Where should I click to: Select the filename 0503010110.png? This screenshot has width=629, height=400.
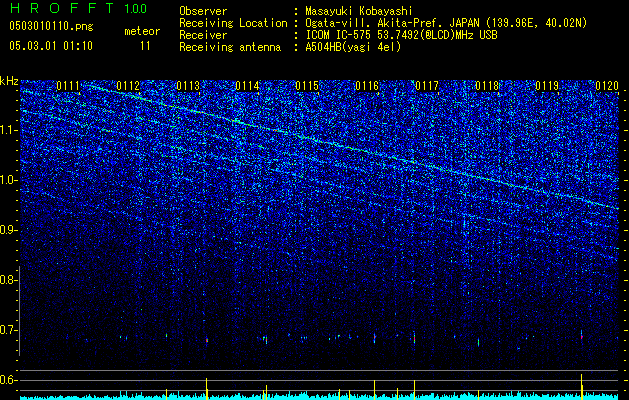pos(51,26)
